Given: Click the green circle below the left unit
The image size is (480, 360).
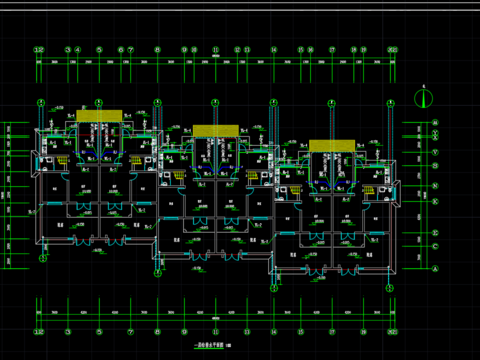Looking at the screenshot, I should [x=43, y=258].
